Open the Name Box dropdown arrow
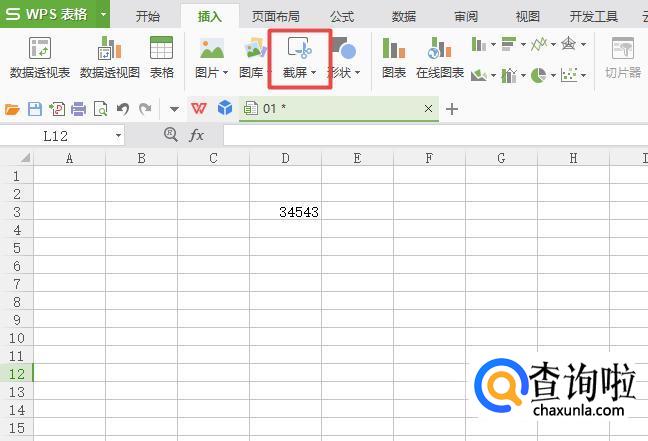 (x=119, y=136)
